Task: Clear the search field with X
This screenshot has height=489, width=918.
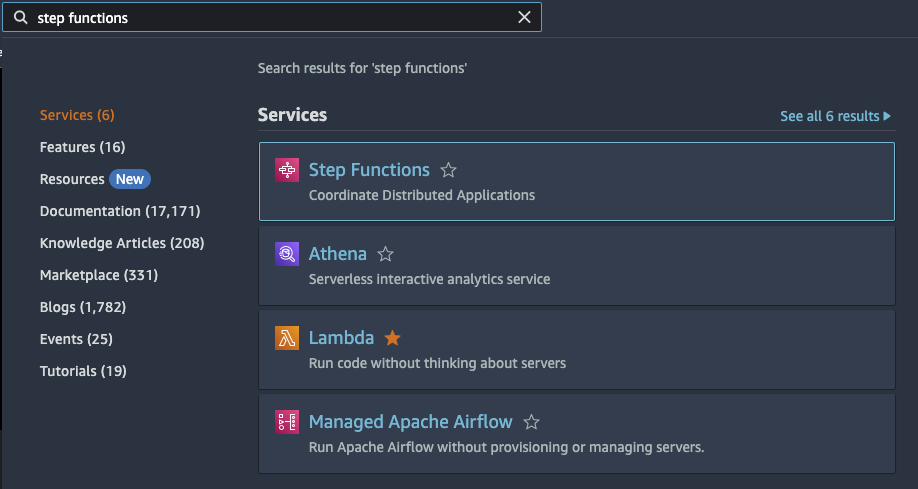Action: click(524, 18)
